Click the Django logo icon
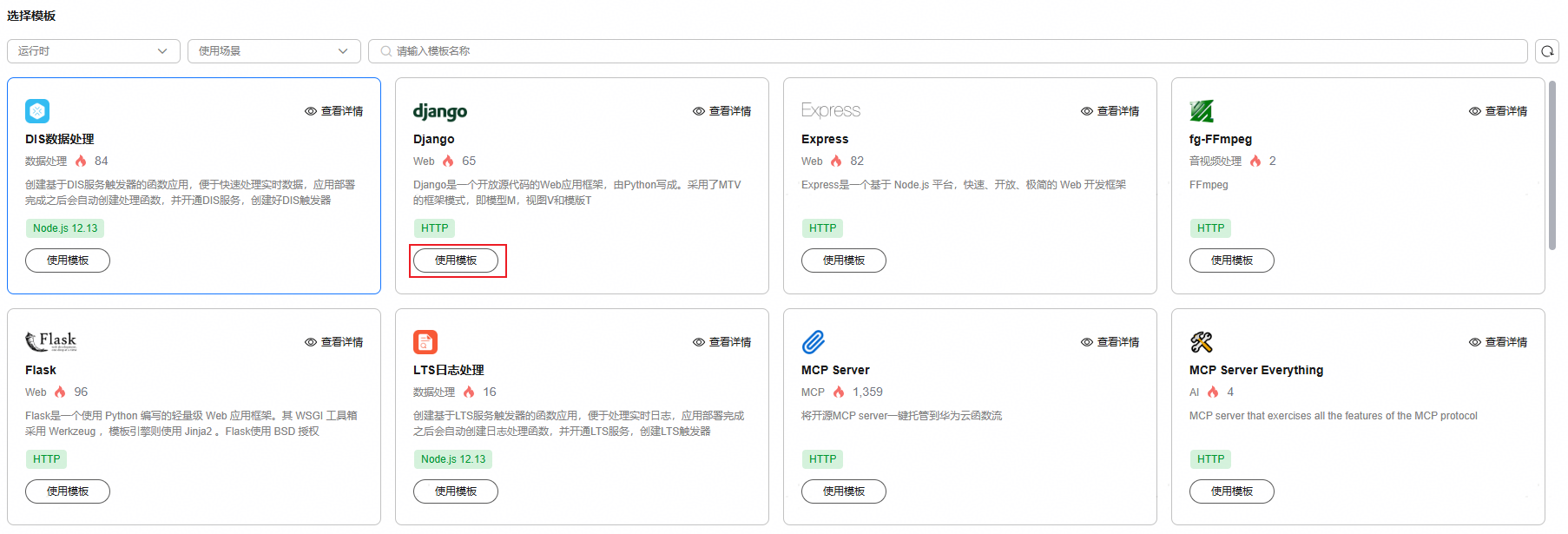The width and height of the screenshot is (1568, 534). click(x=440, y=111)
